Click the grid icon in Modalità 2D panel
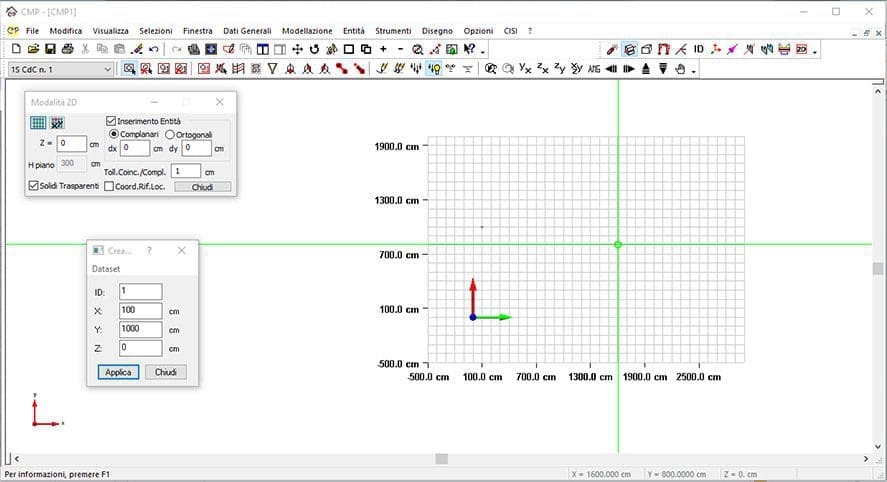The height and width of the screenshot is (482, 887). pos(38,123)
